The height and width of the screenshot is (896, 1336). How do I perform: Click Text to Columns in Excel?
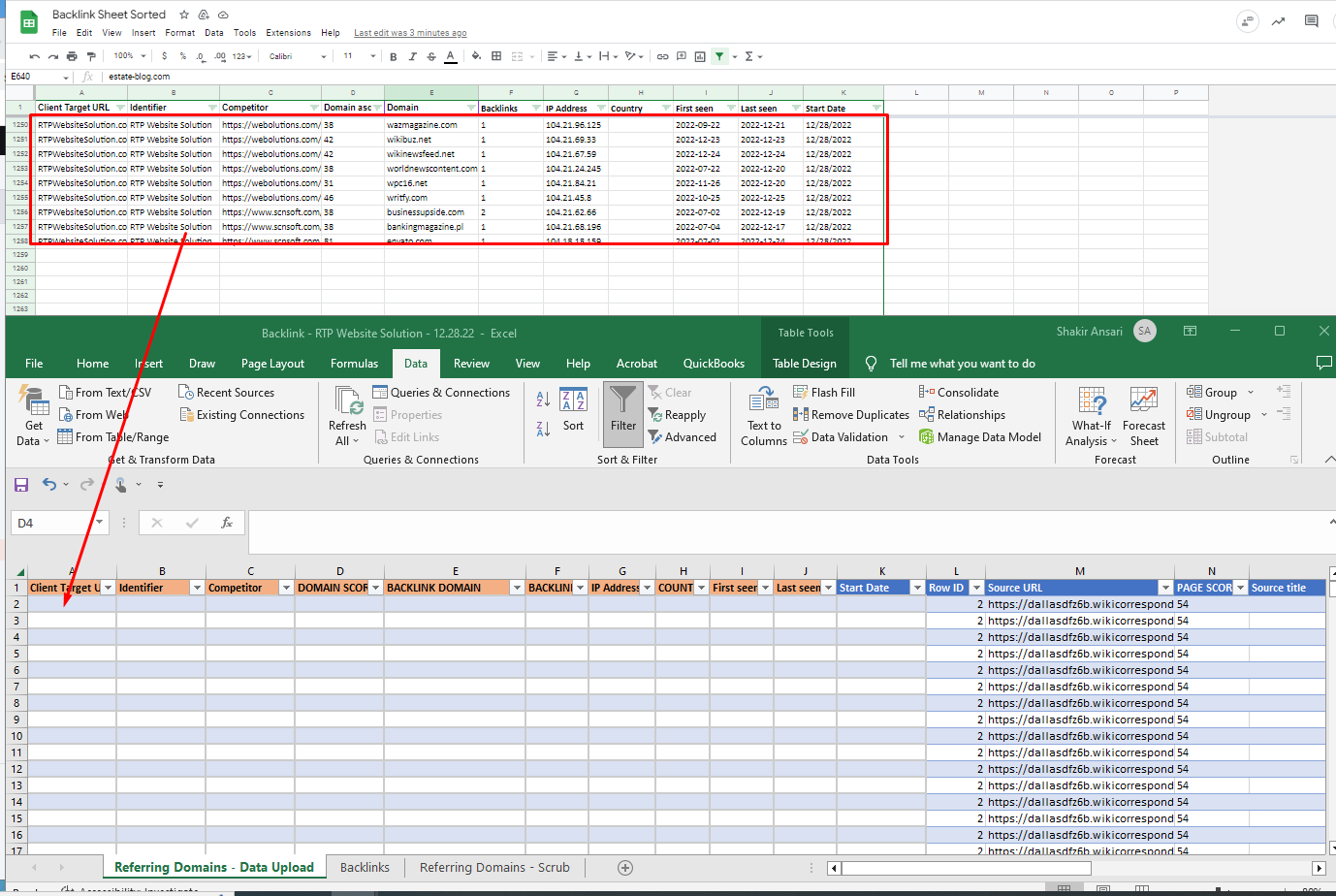click(764, 415)
